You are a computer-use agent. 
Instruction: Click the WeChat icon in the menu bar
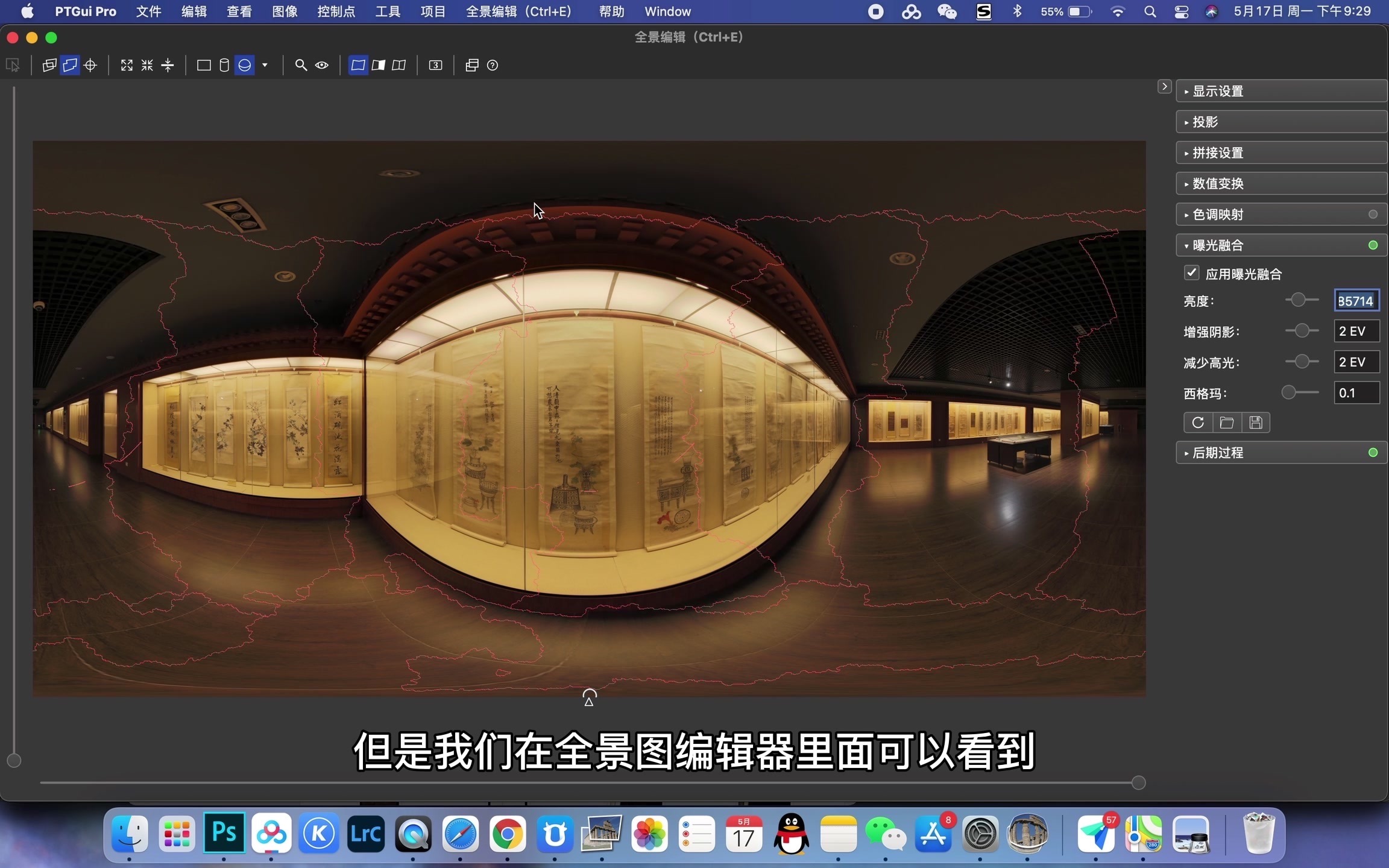pos(946,11)
